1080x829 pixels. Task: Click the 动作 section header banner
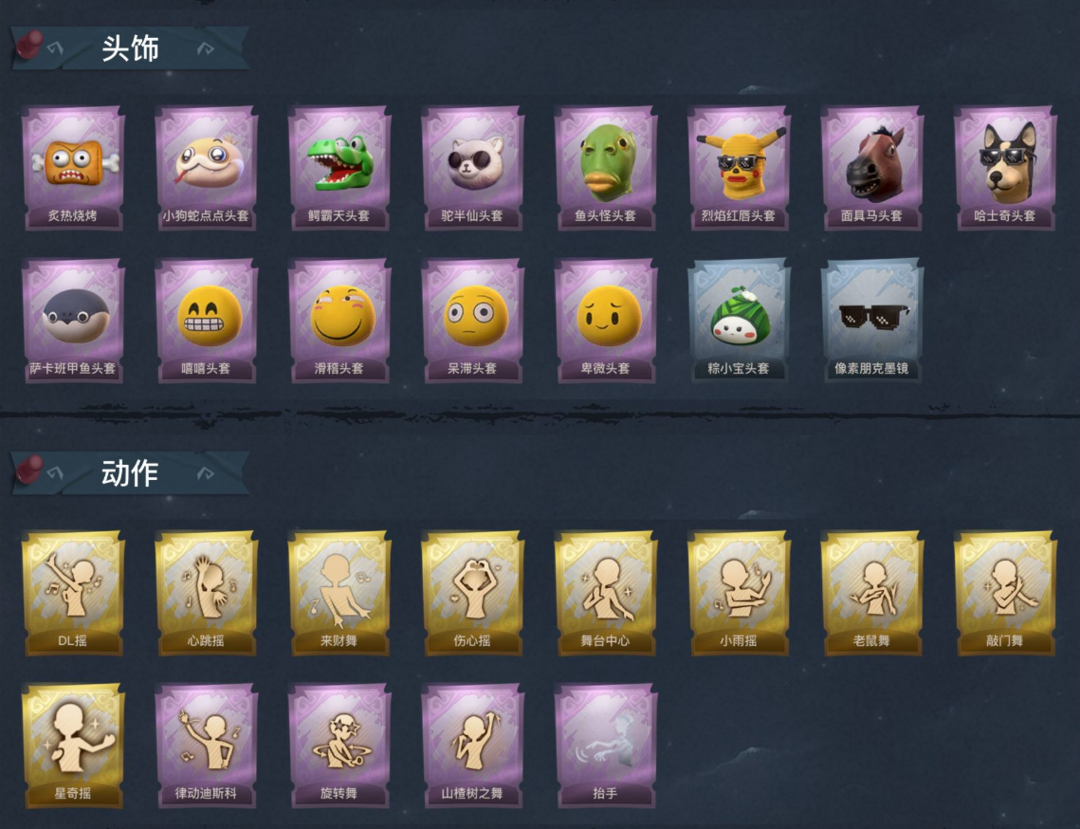click(130, 473)
